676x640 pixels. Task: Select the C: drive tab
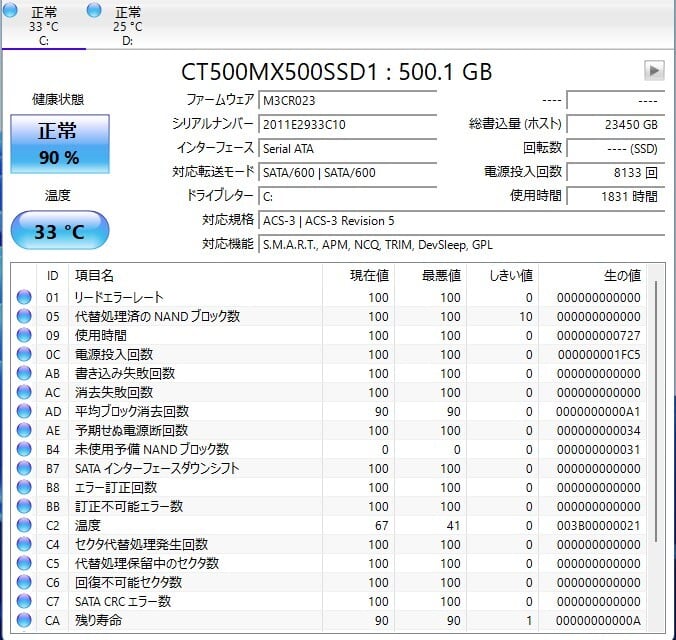(43, 25)
